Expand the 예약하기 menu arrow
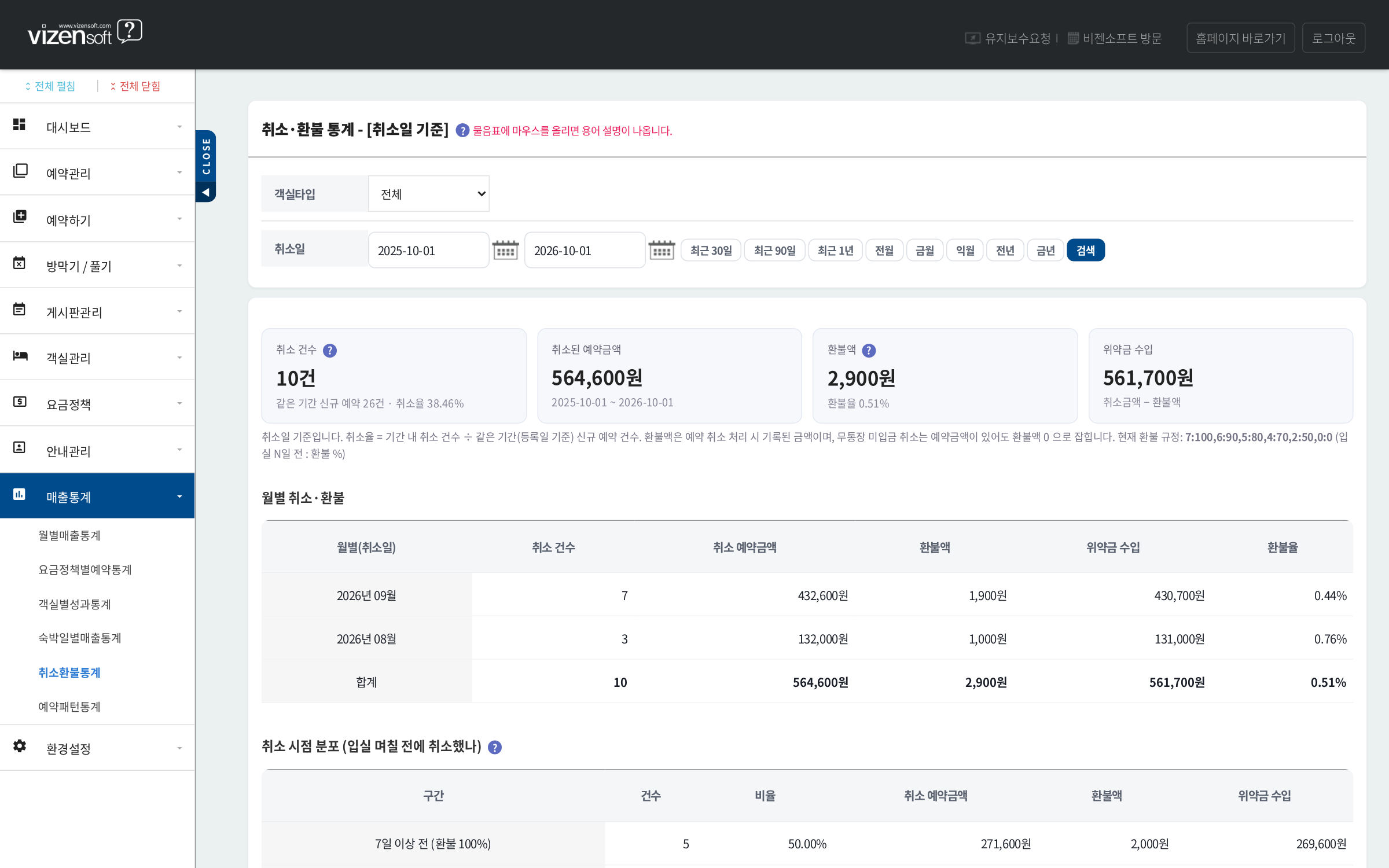 pos(179,219)
